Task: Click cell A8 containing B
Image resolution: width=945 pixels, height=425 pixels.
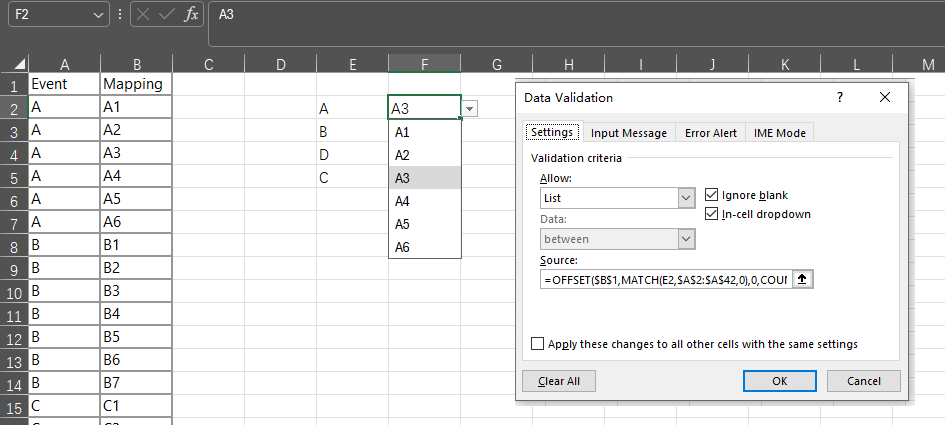Action: click(x=64, y=245)
